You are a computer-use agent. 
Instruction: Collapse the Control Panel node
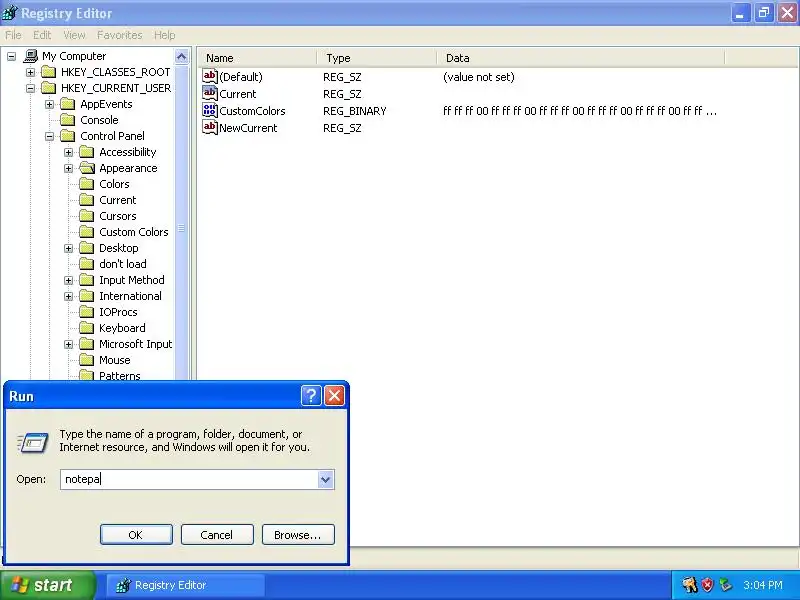(49, 136)
